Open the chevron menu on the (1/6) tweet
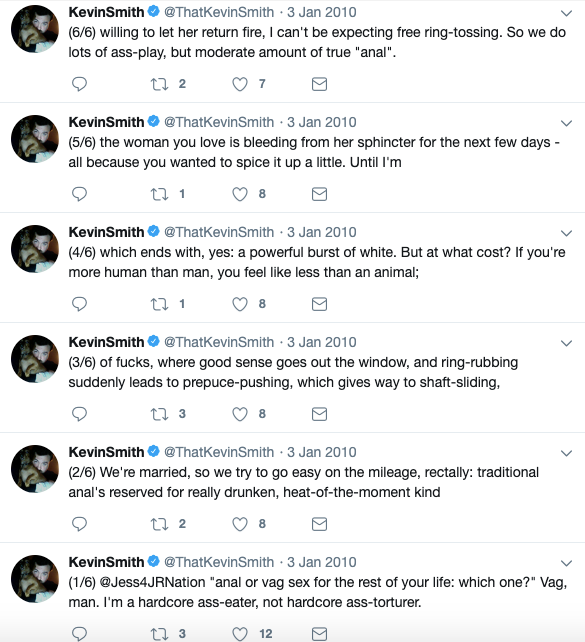585x642 pixels. pyautogui.click(x=566, y=563)
